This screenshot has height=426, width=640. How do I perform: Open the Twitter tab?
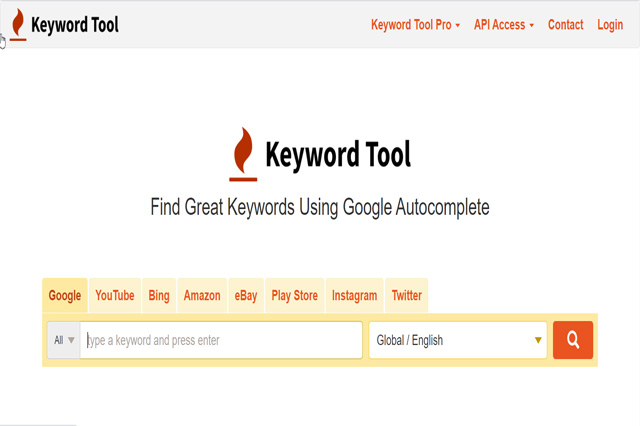pyautogui.click(x=407, y=296)
